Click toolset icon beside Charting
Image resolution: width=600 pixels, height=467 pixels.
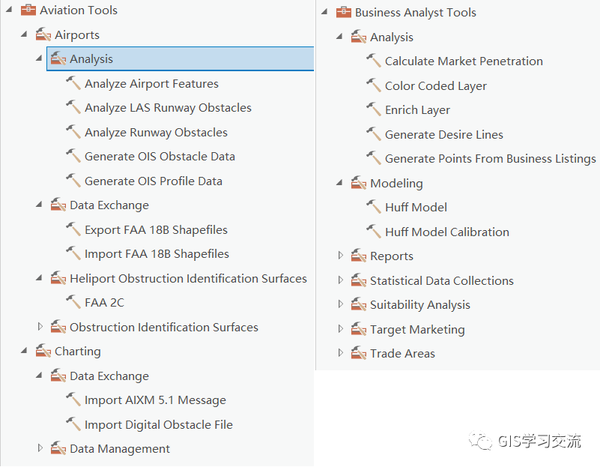coord(42,352)
